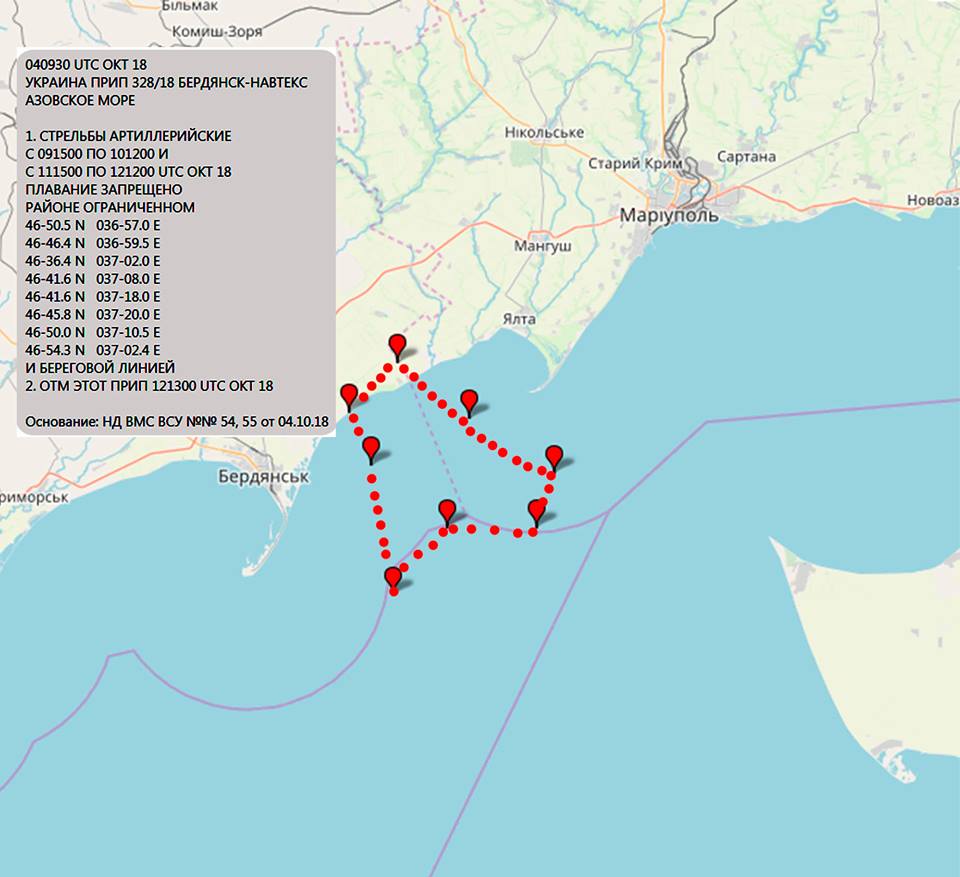Click the Маріуполь city label

point(669,215)
